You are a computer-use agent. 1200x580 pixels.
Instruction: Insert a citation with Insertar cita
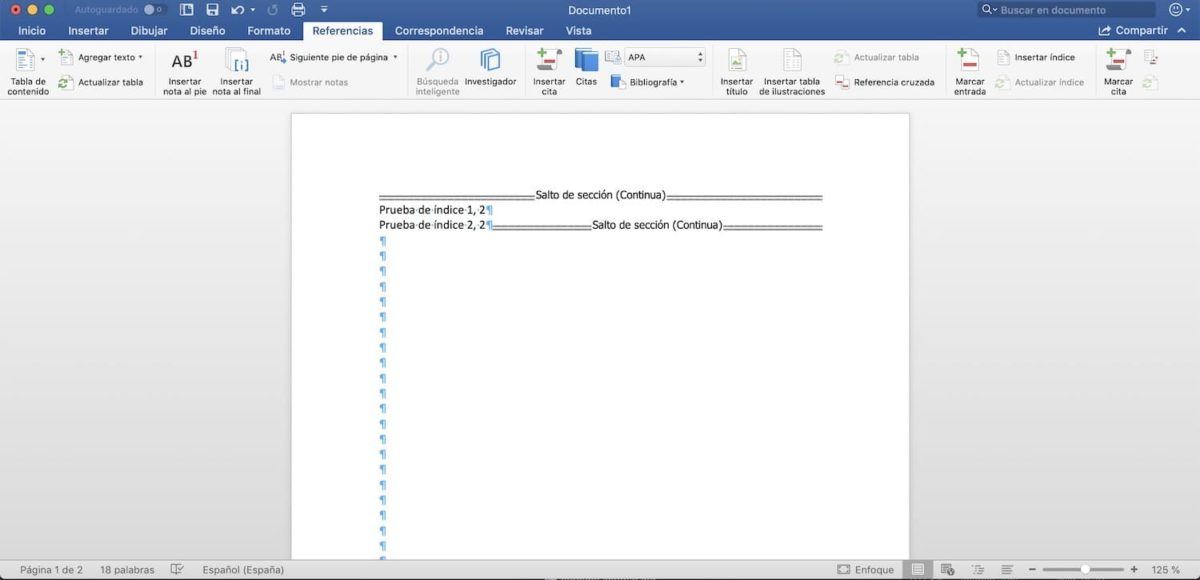548,68
